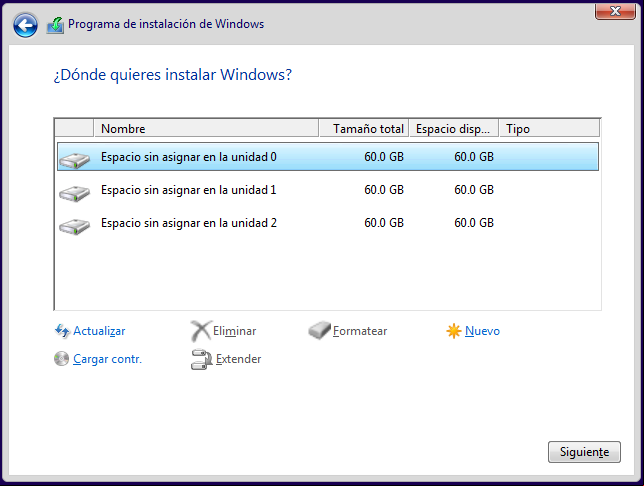The image size is (644, 486).
Task: Click the drive icon for unidad 2
Action: (74, 226)
